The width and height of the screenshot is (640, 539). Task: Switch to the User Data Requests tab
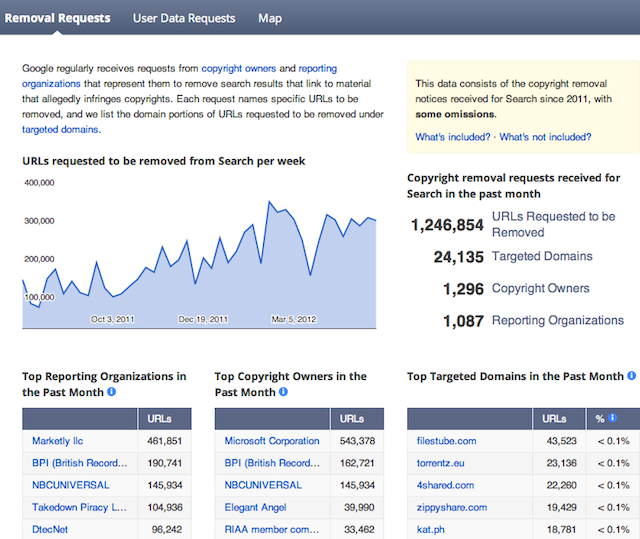pyautogui.click(x=184, y=18)
